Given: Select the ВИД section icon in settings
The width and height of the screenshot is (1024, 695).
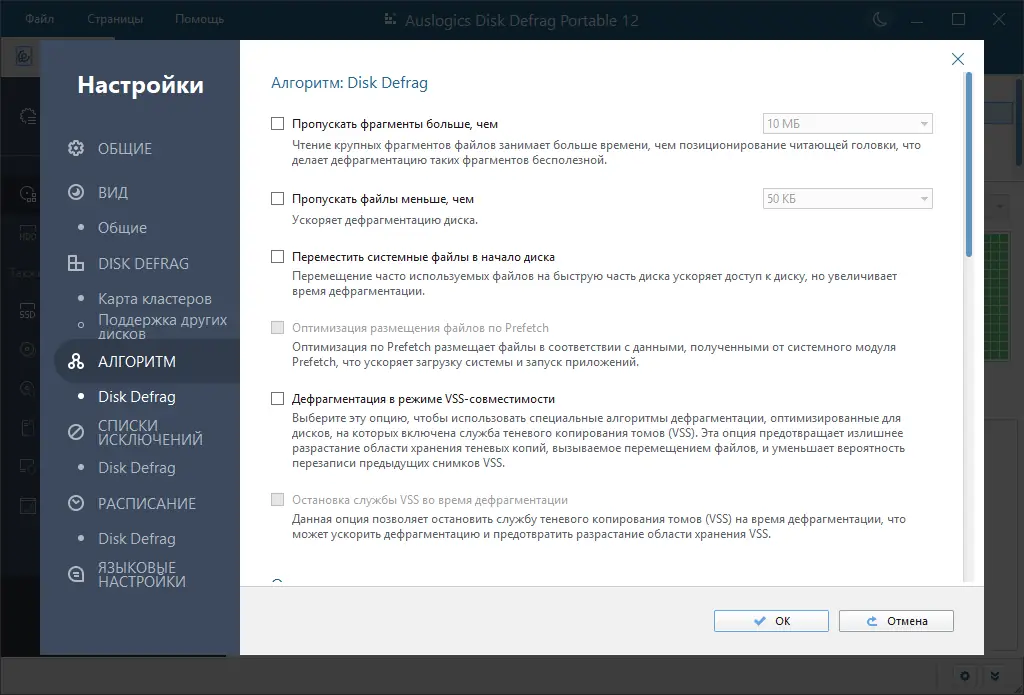Looking at the screenshot, I should pos(75,192).
